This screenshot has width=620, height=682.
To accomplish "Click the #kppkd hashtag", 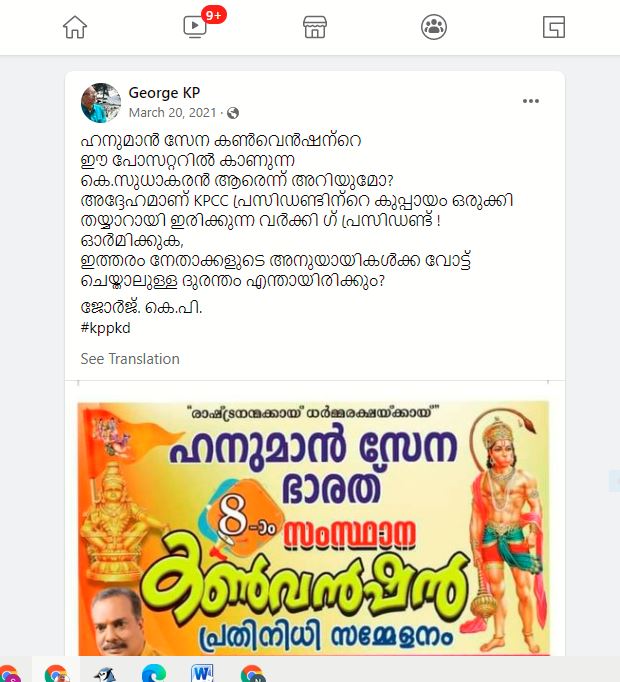I will 105,328.
